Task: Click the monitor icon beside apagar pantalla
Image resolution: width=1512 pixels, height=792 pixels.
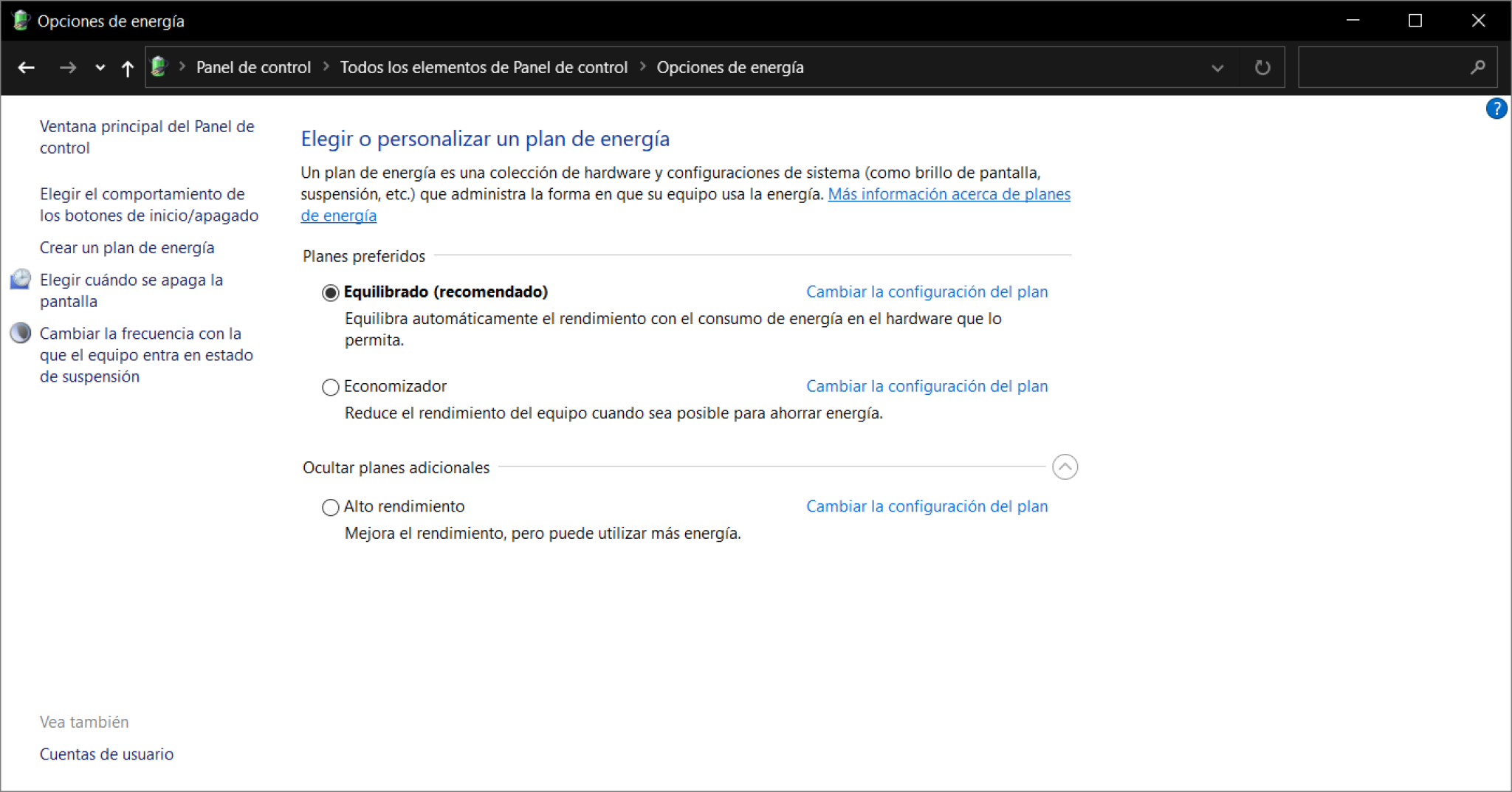Action: pos(21,280)
